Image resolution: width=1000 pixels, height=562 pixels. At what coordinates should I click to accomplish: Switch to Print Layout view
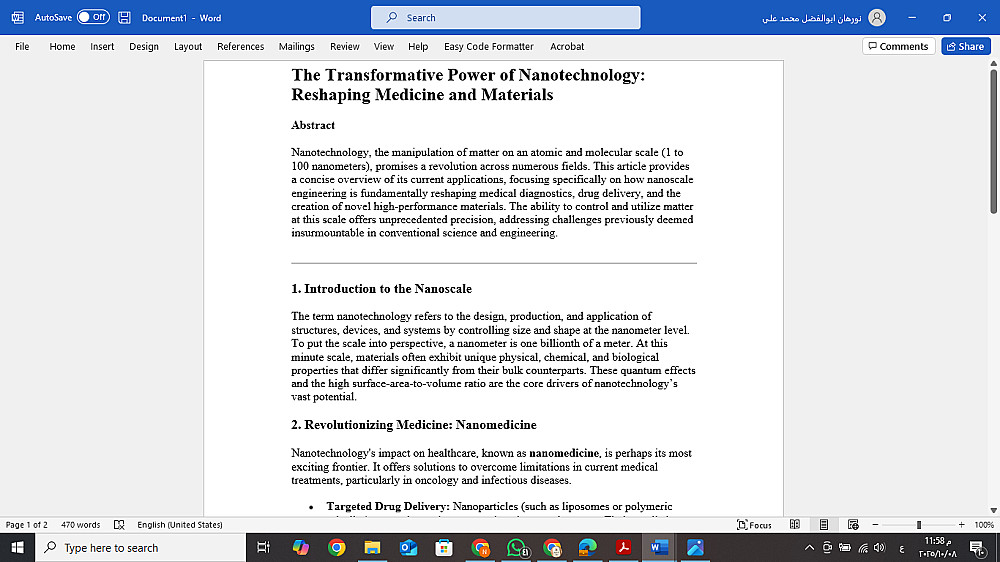click(x=824, y=525)
